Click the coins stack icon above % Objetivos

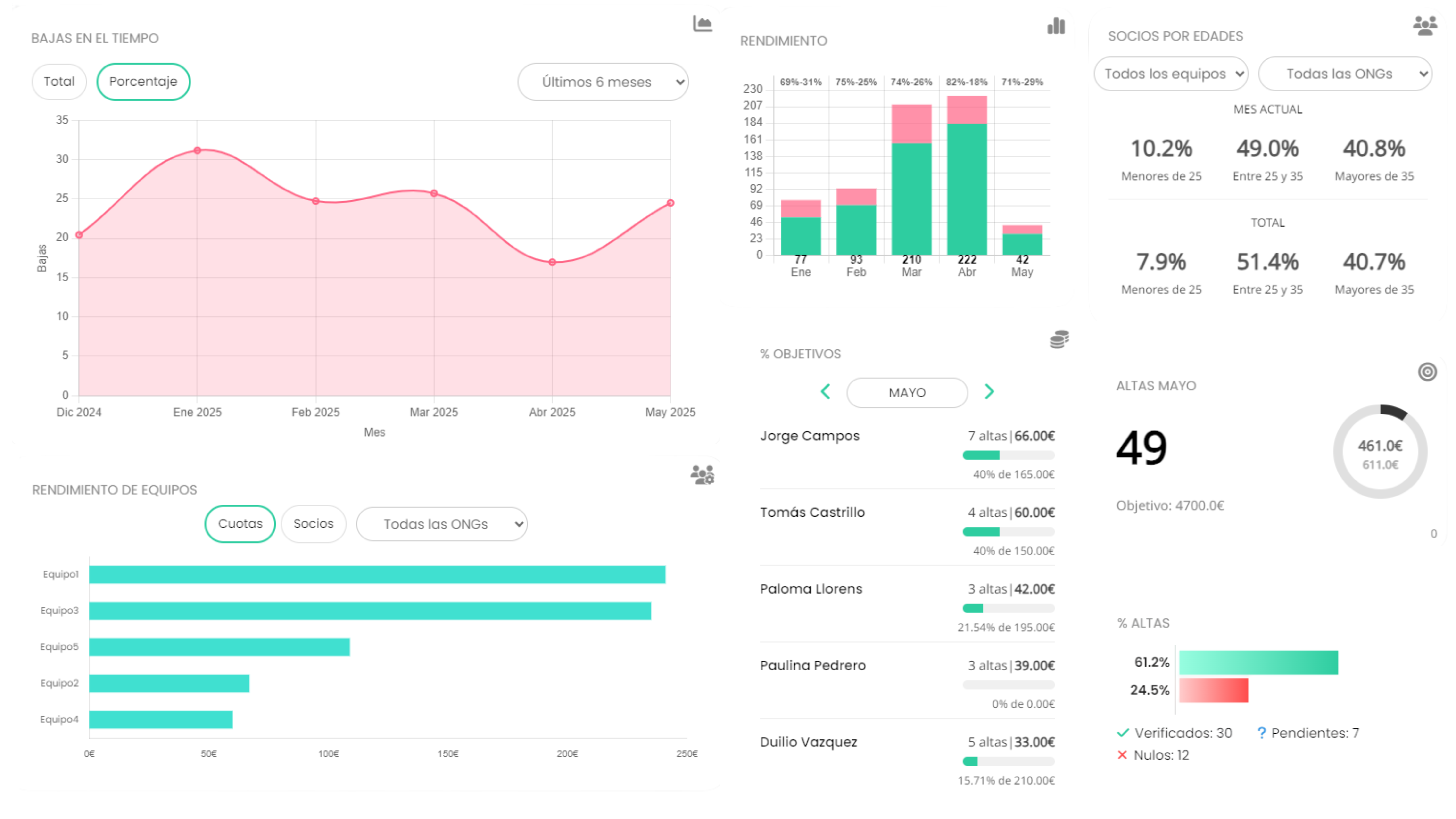tap(1059, 339)
